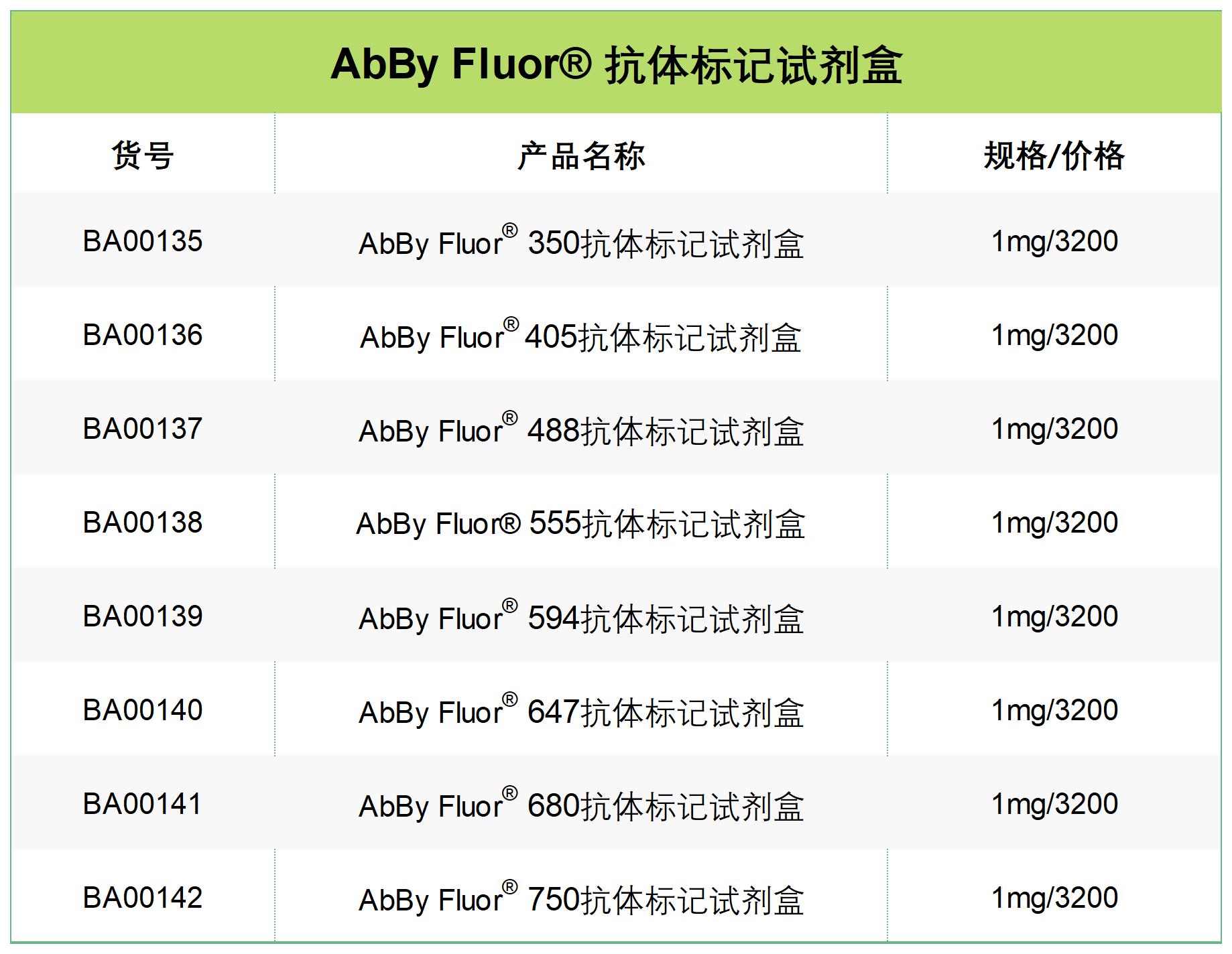Select the BA00139 catalog number cell
1232x954 pixels.
pos(143,616)
